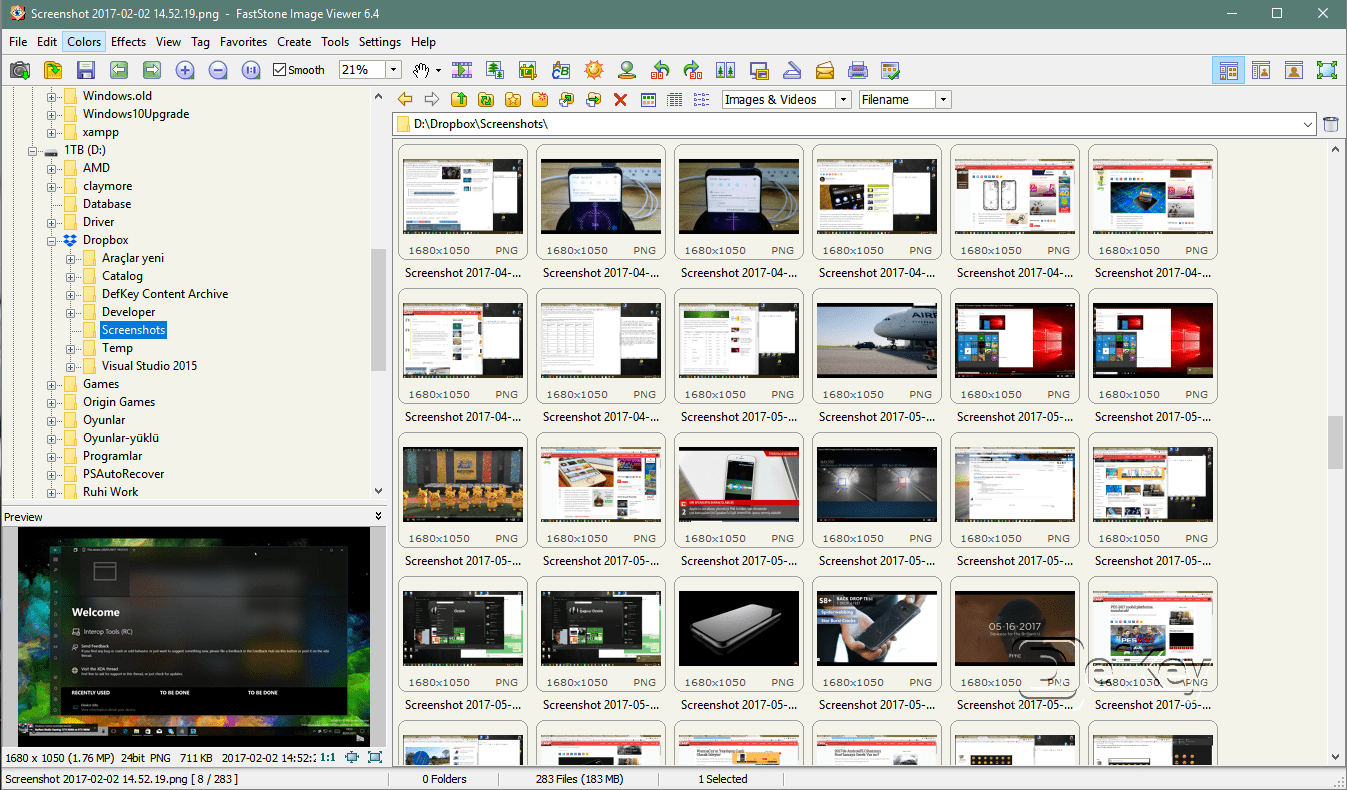Open the Compare Images tool

pos(725,69)
